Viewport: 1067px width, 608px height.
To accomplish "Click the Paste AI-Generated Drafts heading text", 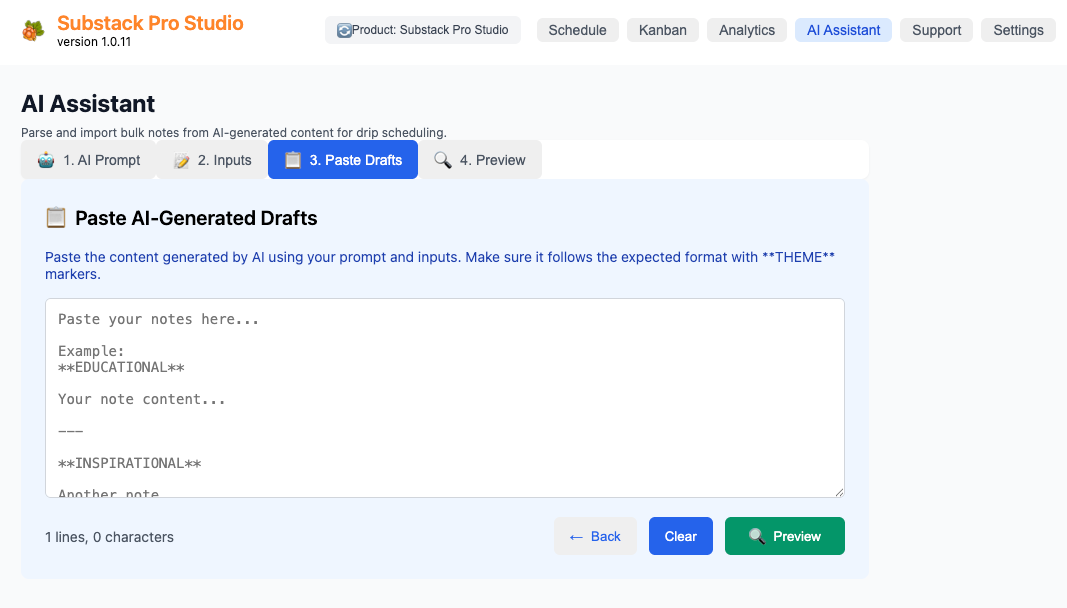I will (196, 218).
